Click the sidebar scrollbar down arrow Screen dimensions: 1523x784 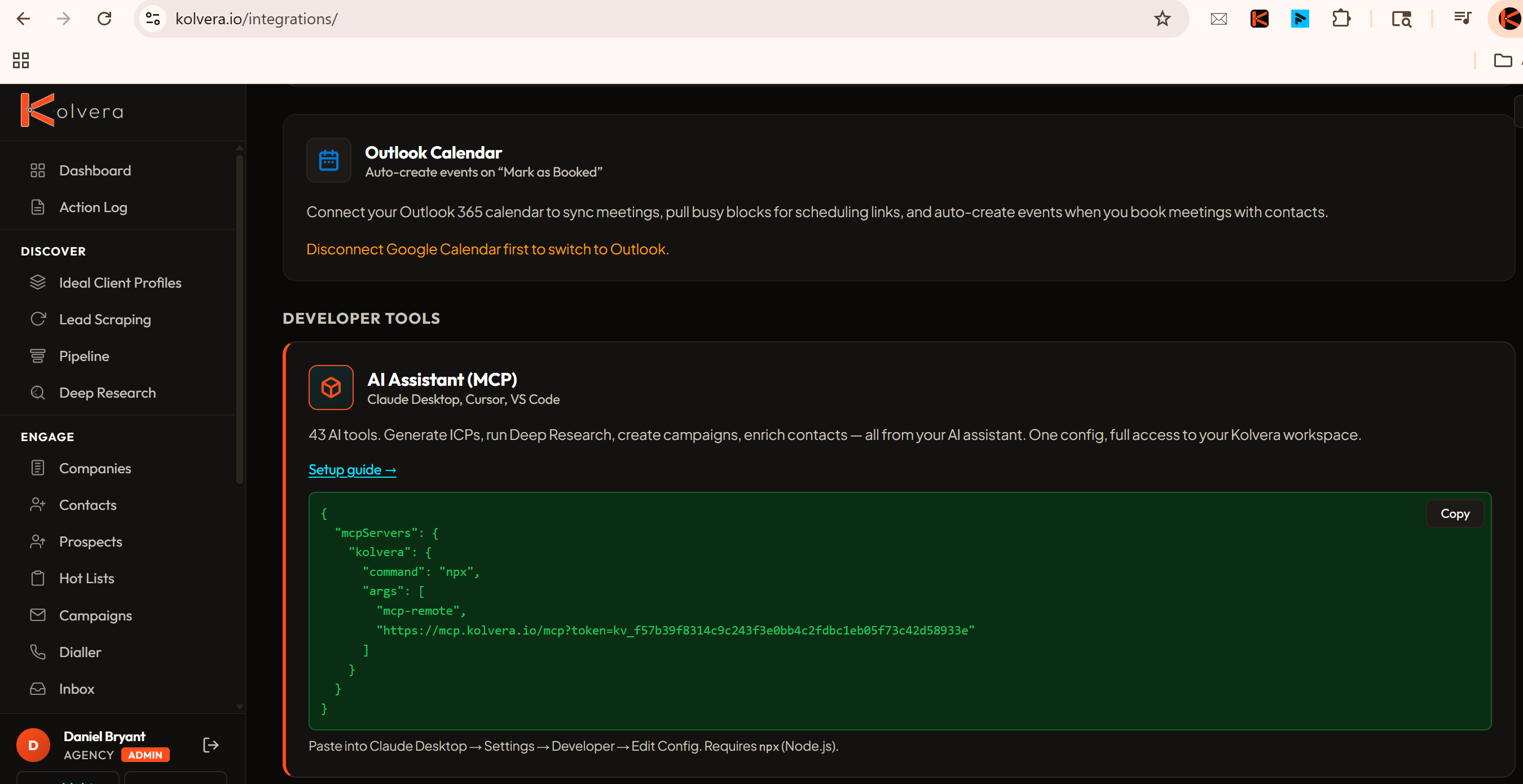[239, 707]
